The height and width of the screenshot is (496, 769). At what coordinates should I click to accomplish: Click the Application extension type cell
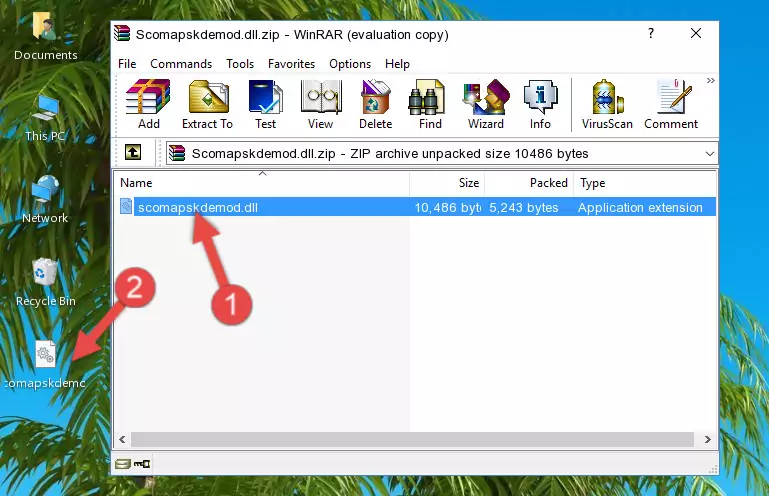pyautogui.click(x=640, y=208)
